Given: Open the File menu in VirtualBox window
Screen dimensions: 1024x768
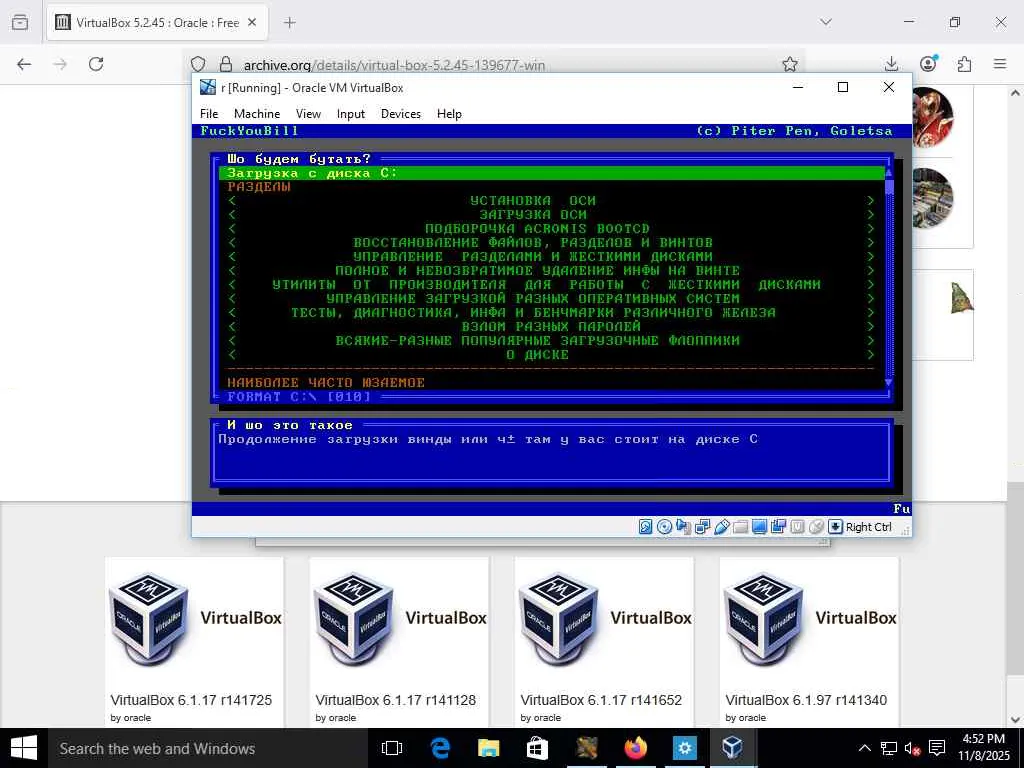Looking at the screenshot, I should tap(209, 114).
